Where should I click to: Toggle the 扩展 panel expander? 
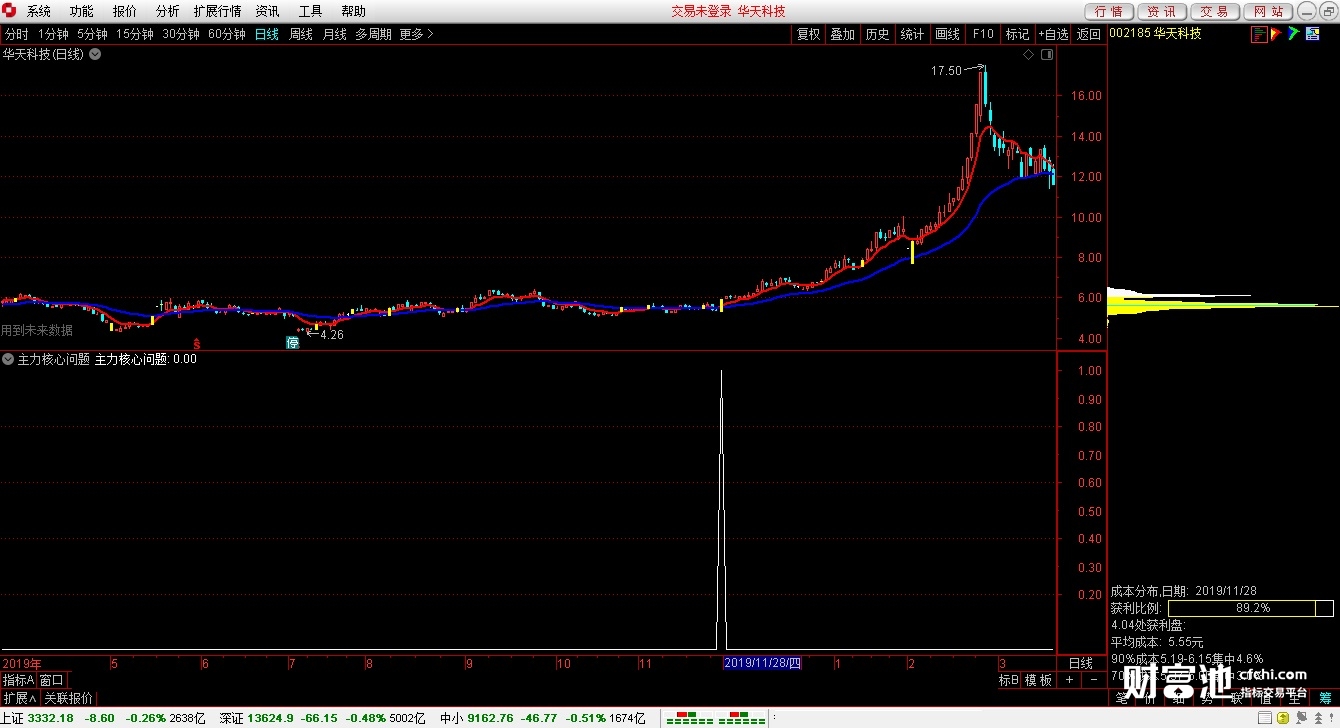pyautogui.click(x=20, y=698)
